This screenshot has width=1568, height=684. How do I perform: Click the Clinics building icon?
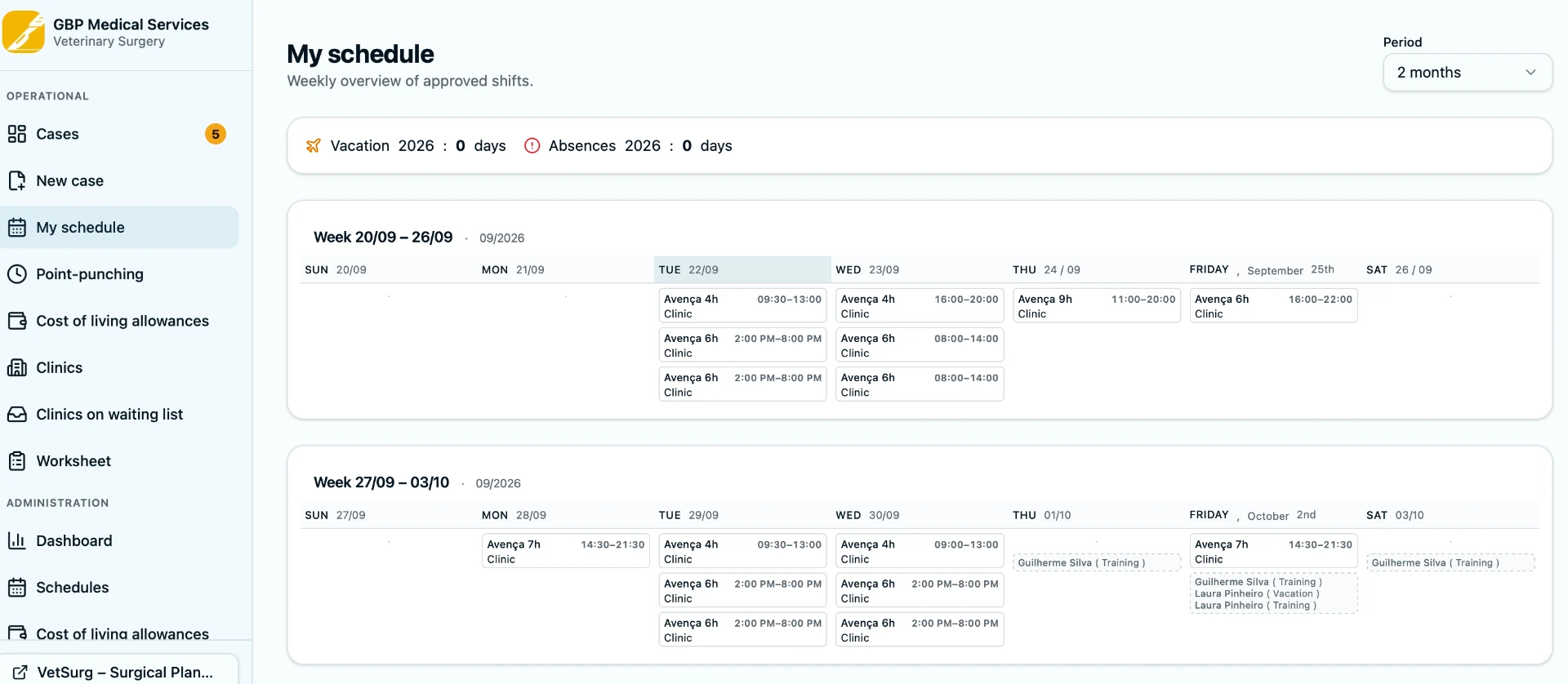pos(17,367)
